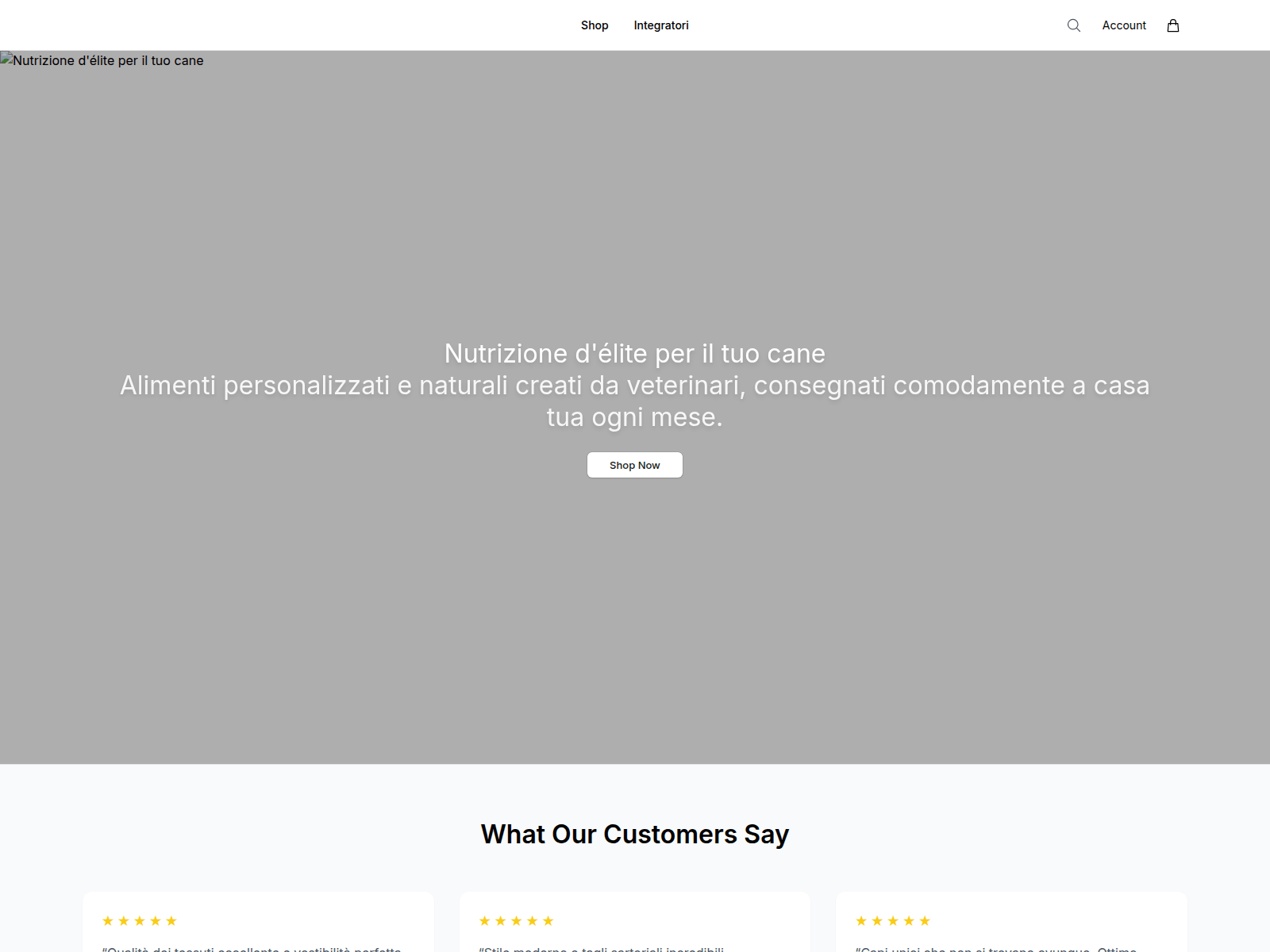Click the broken hero image icon
Screen dimensions: 1270x952
pyautogui.click(x=6, y=59)
